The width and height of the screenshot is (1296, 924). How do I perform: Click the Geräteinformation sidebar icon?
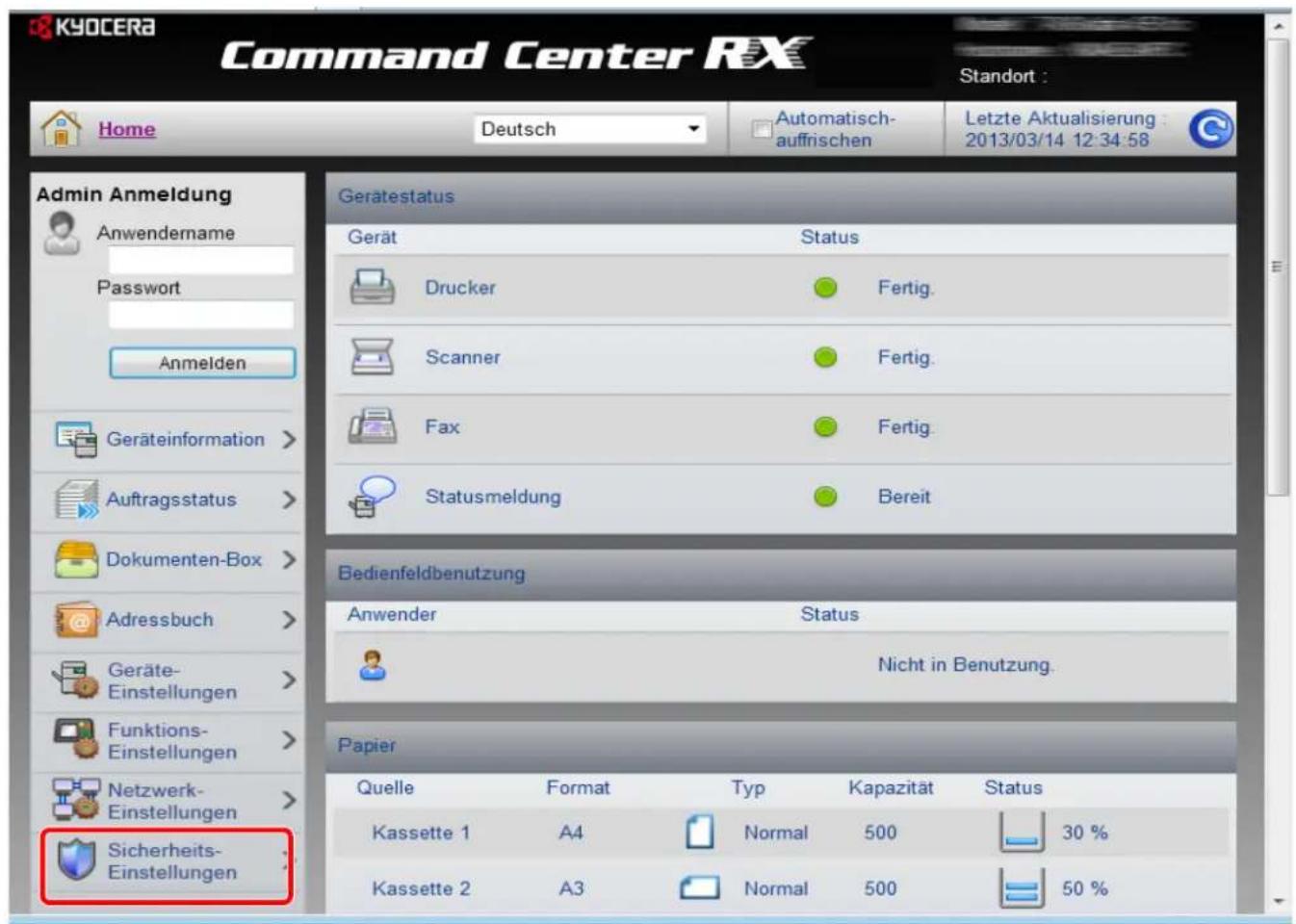coord(76,439)
